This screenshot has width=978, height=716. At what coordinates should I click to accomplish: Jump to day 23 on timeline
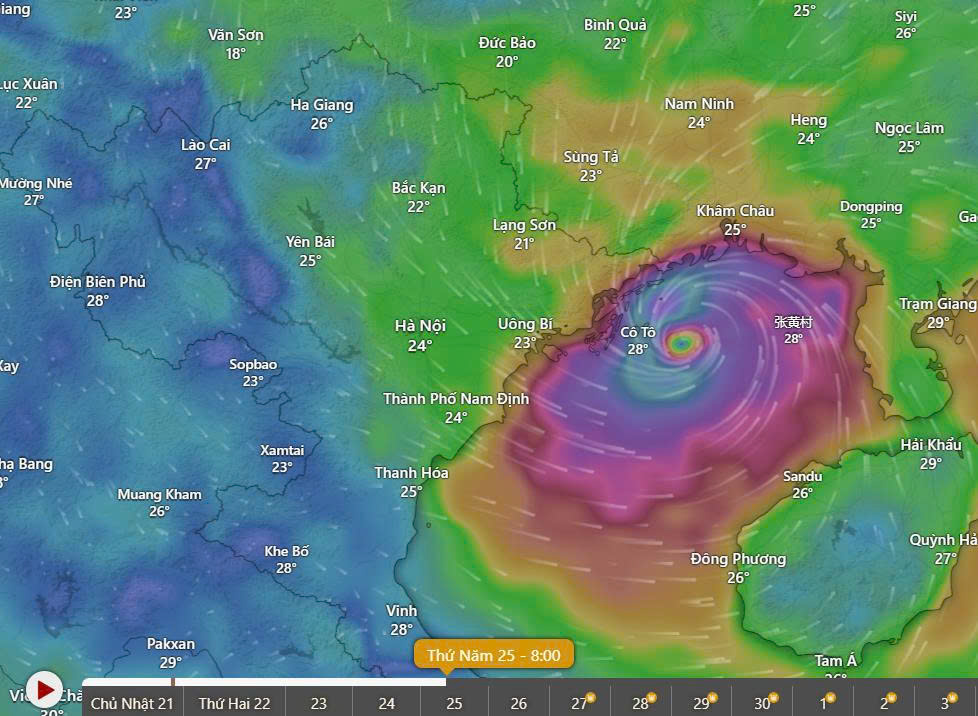point(318,703)
